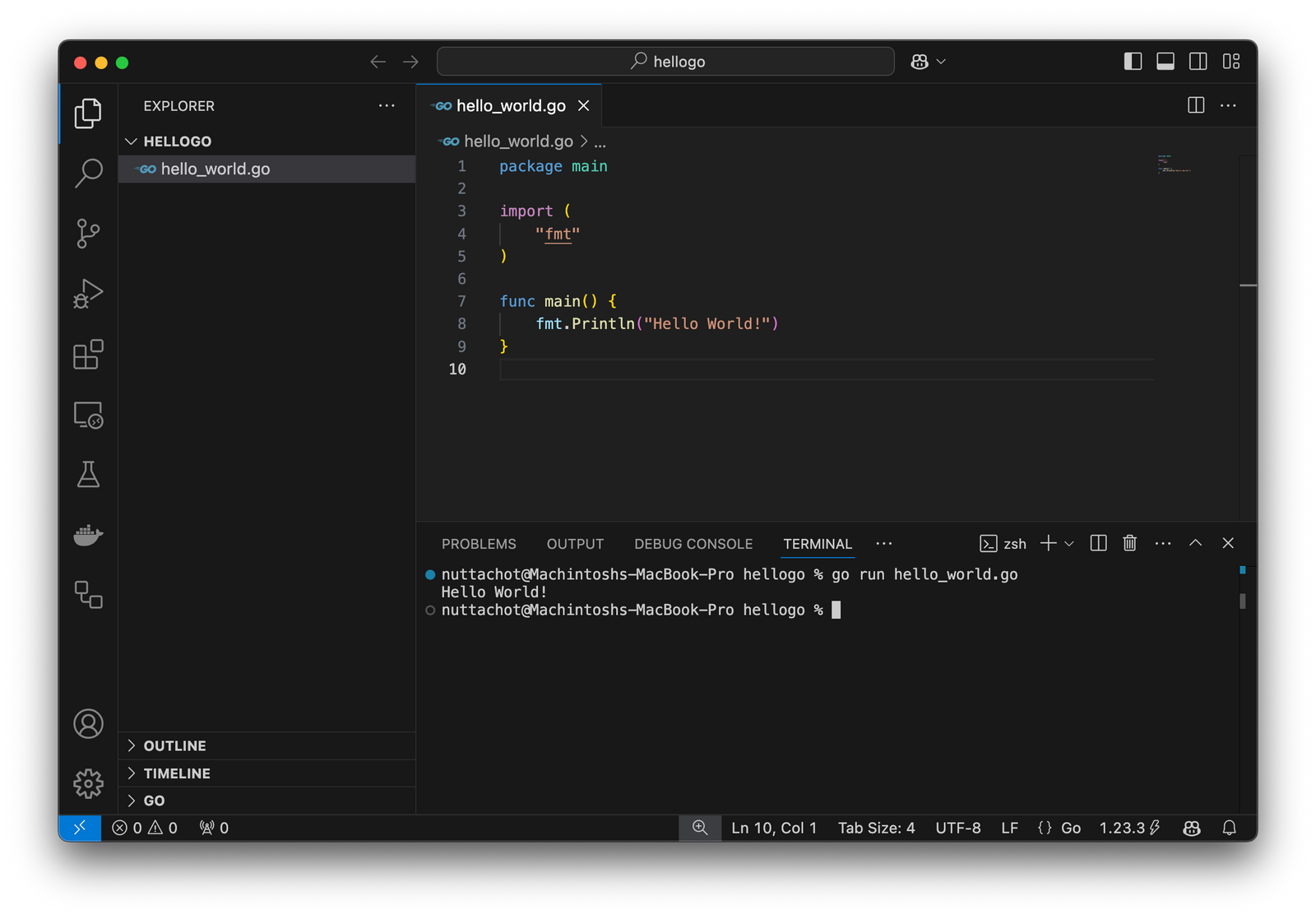Change line ending by clicking LF

click(1009, 828)
